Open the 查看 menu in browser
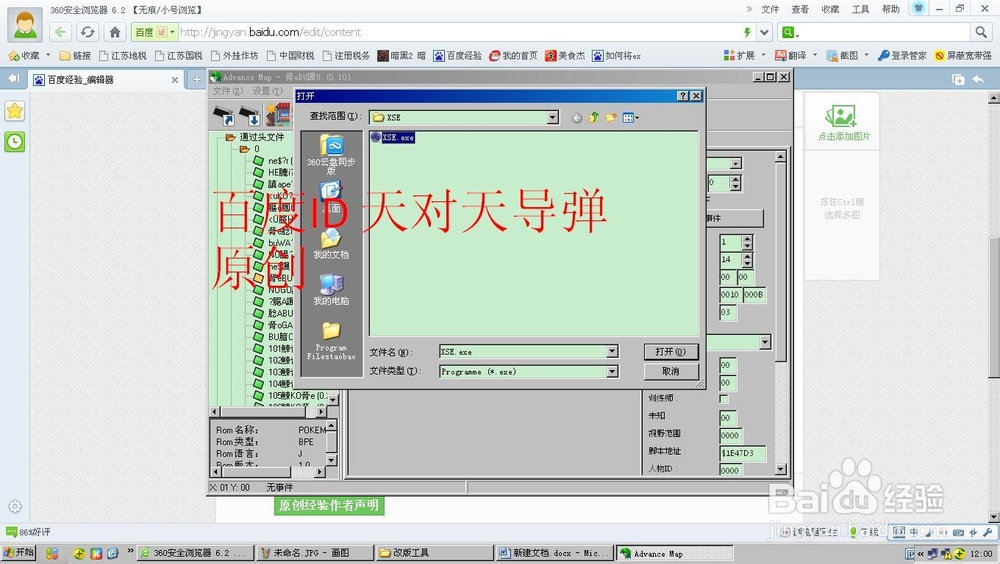This screenshot has width=1000, height=564. coord(800,9)
